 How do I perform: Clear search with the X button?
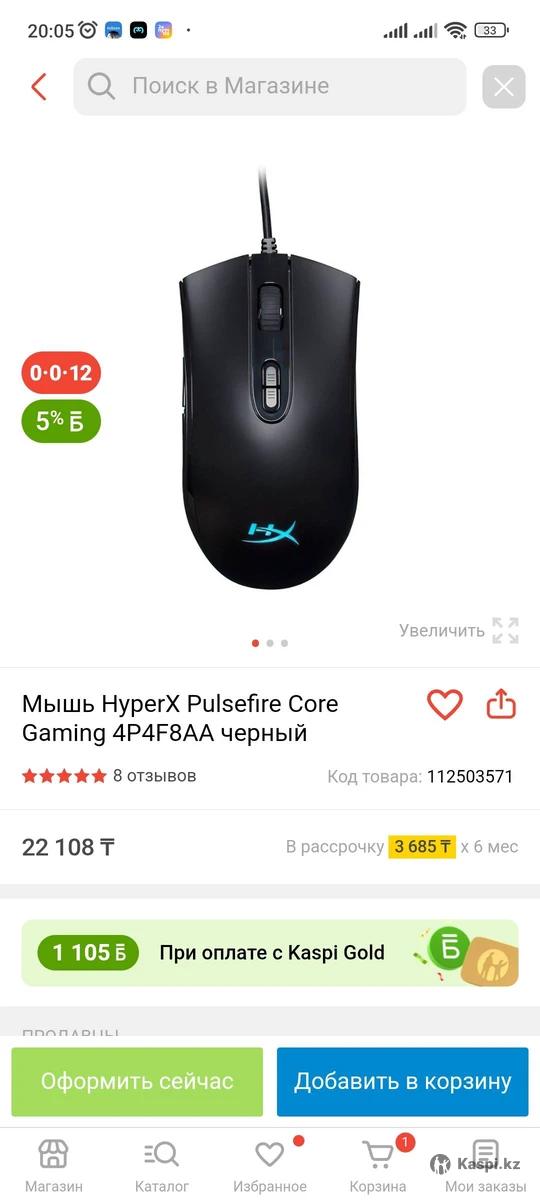pyautogui.click(x=504, y=87)
